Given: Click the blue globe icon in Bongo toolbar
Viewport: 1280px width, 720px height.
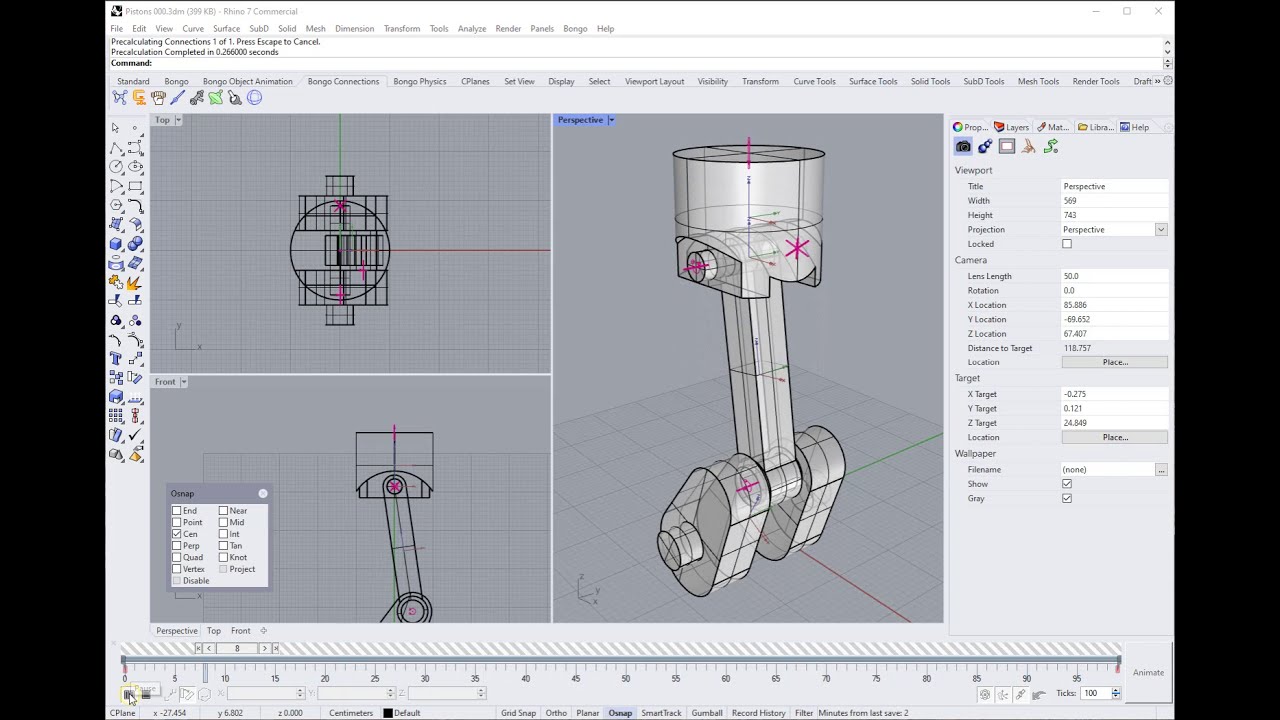Looking at the screenshot, I should pos(254,97).
